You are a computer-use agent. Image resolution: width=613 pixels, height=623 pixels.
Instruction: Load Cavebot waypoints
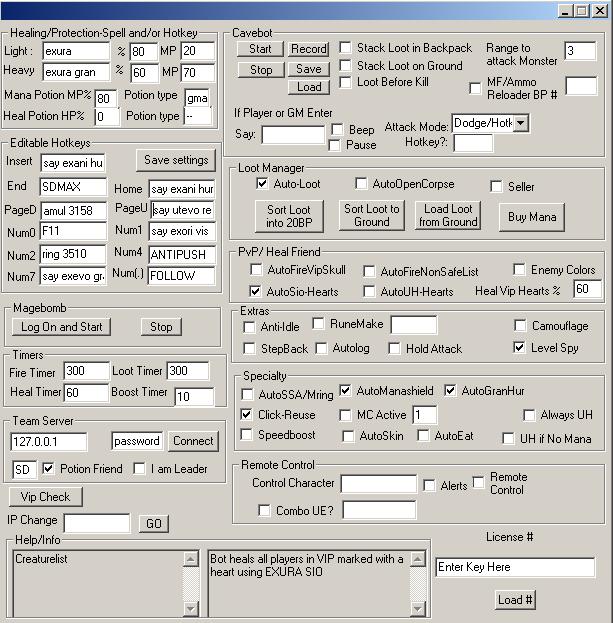[x=309, y=87]
